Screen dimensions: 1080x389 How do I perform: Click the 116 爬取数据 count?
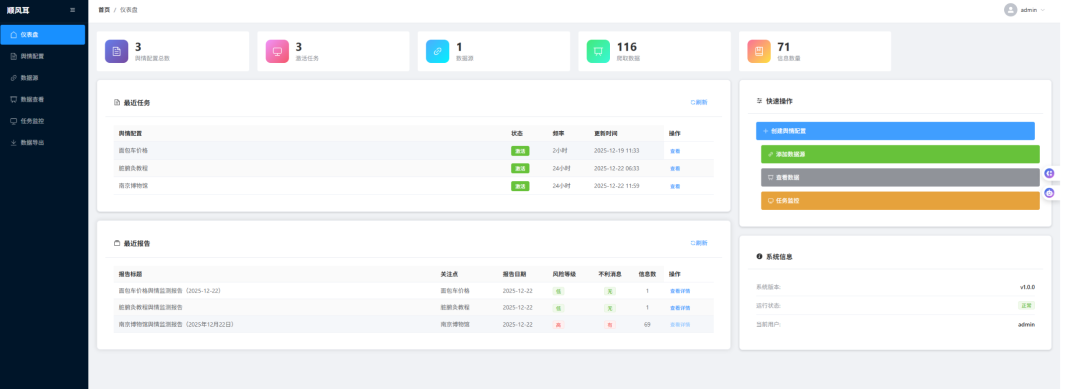627,47
